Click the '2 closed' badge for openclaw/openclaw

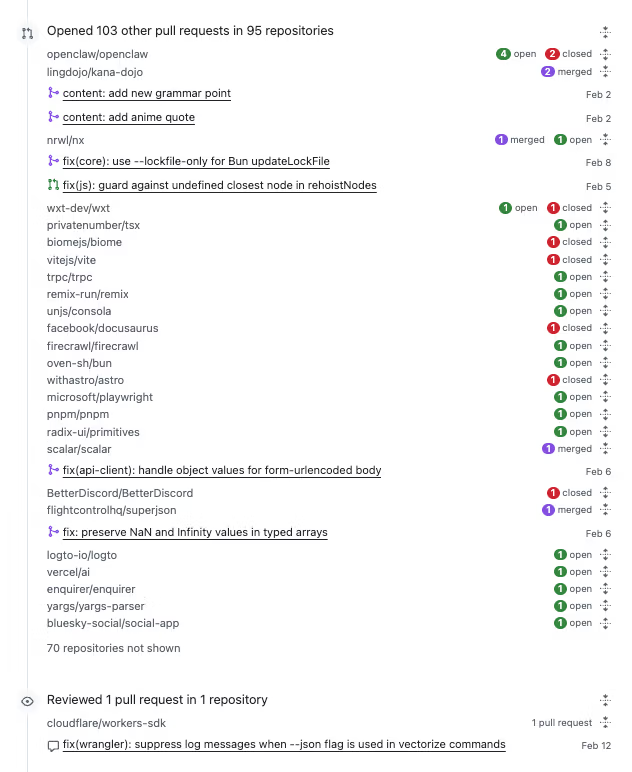569,54
